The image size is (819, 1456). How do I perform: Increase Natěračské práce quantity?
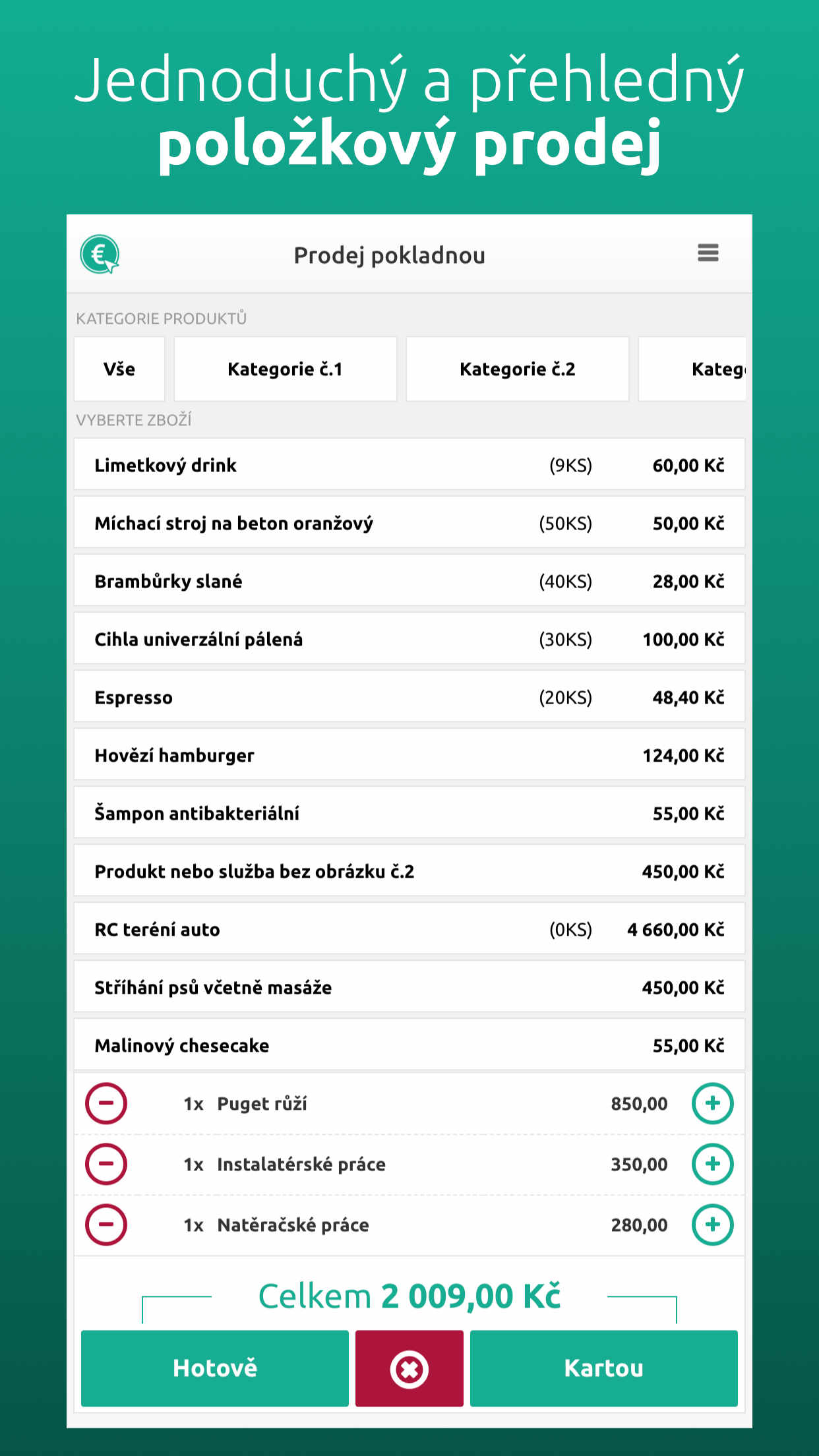pyautogui.click(x=712, y=1225)
